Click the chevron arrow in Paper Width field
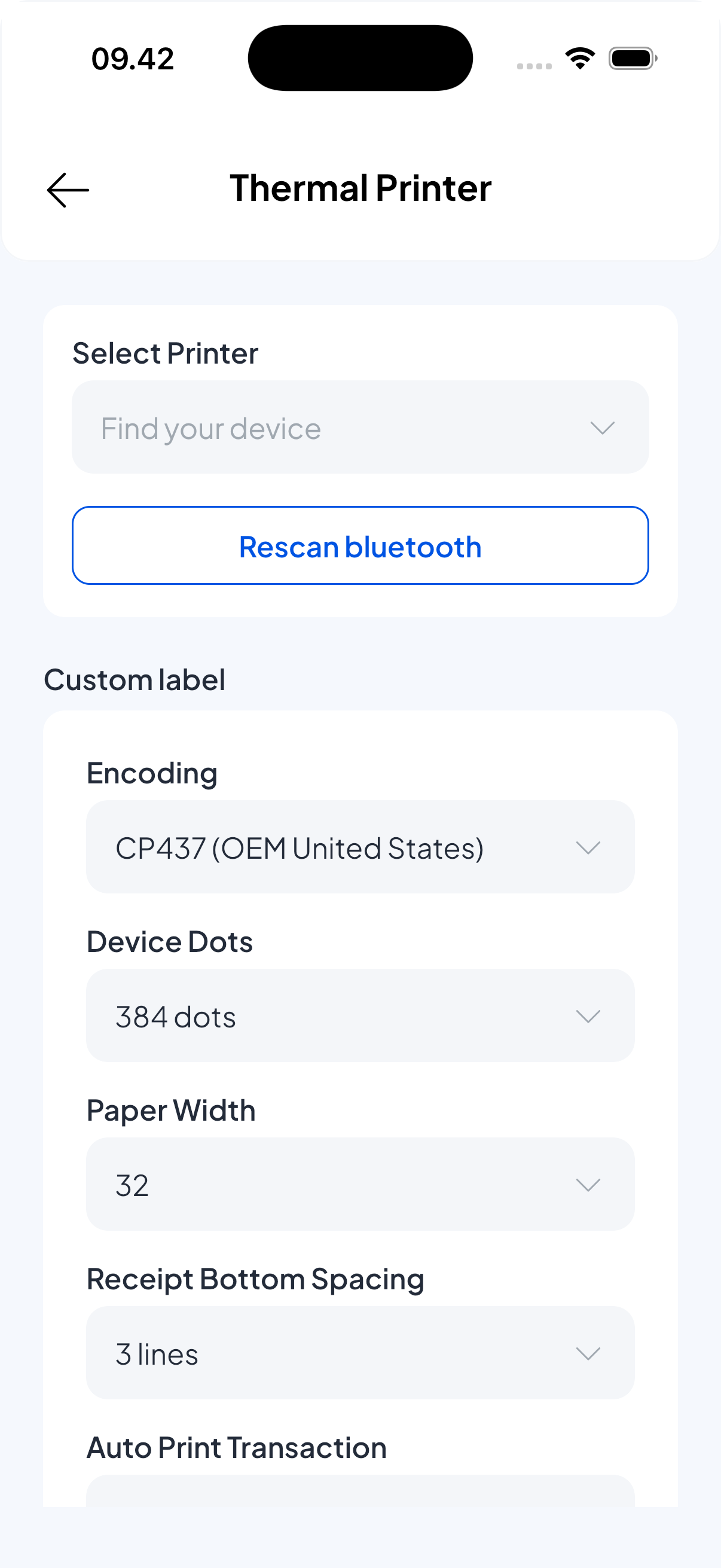 pos(588,1185)
